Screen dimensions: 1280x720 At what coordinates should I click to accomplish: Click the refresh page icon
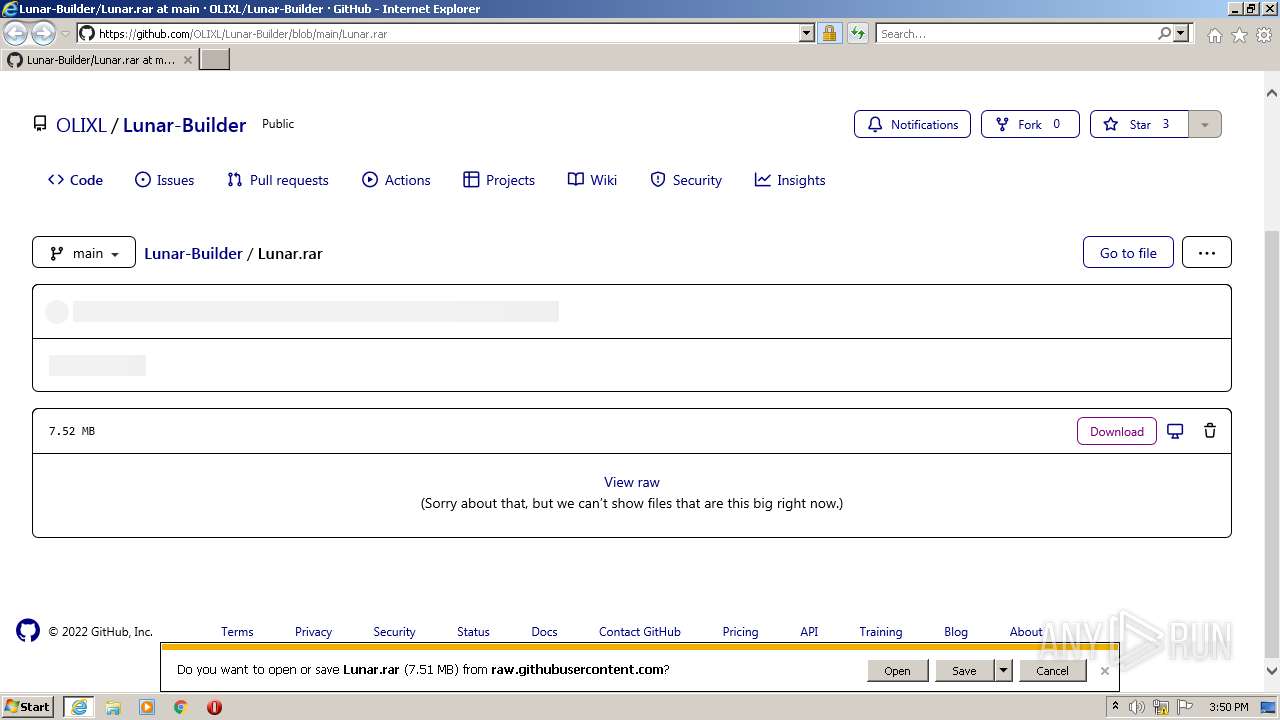tap(858, 34)
